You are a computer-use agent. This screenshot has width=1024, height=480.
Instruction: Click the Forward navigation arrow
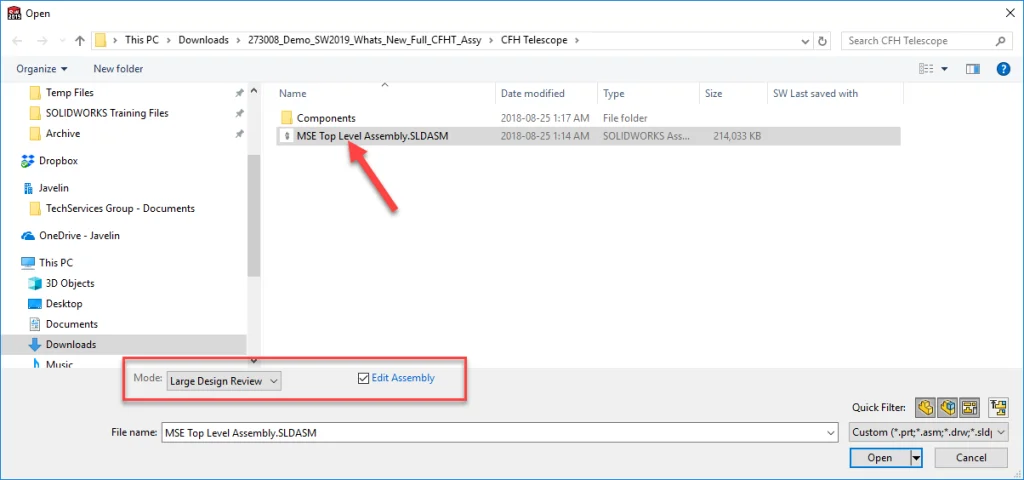point(41,40)
